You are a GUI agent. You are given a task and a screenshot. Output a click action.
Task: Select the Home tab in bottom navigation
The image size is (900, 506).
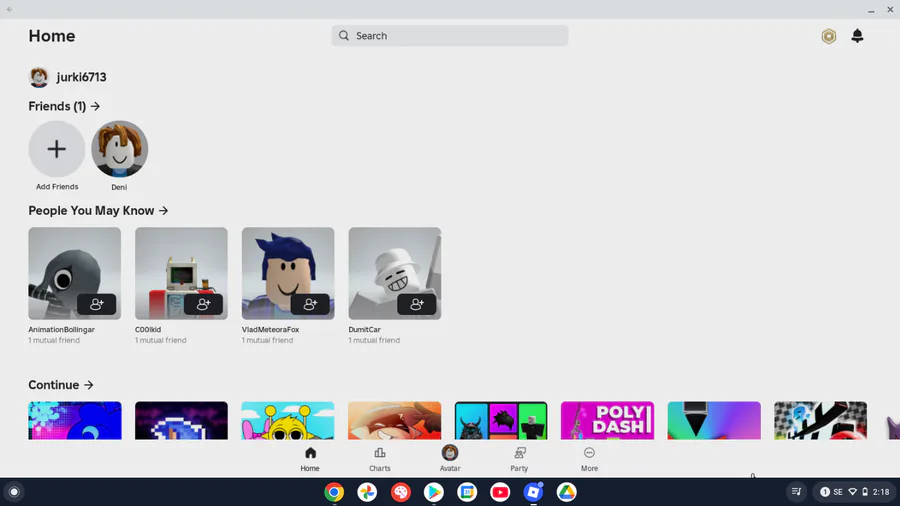[310, 459]
